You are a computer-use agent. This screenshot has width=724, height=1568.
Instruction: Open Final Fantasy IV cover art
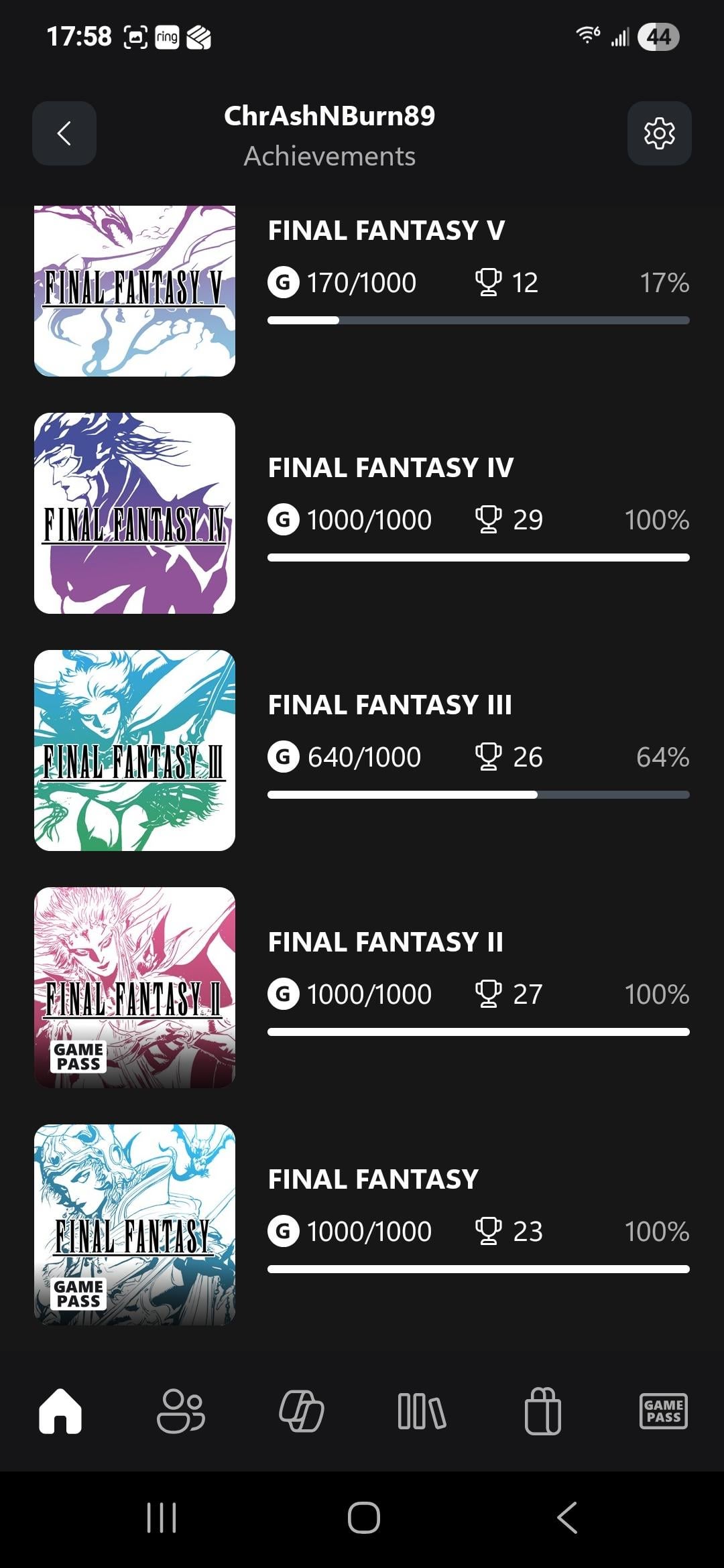tap(135, 513)
